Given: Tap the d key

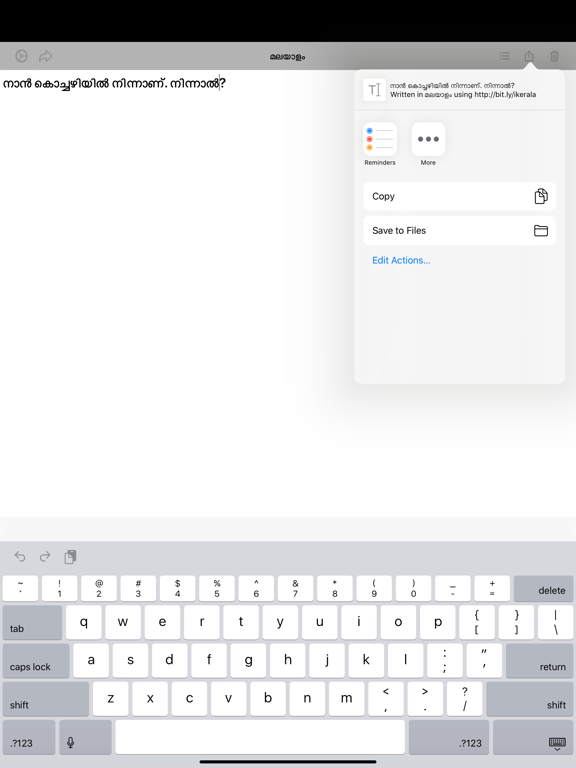Looking at the screenshot, I should tap(169, 661).
